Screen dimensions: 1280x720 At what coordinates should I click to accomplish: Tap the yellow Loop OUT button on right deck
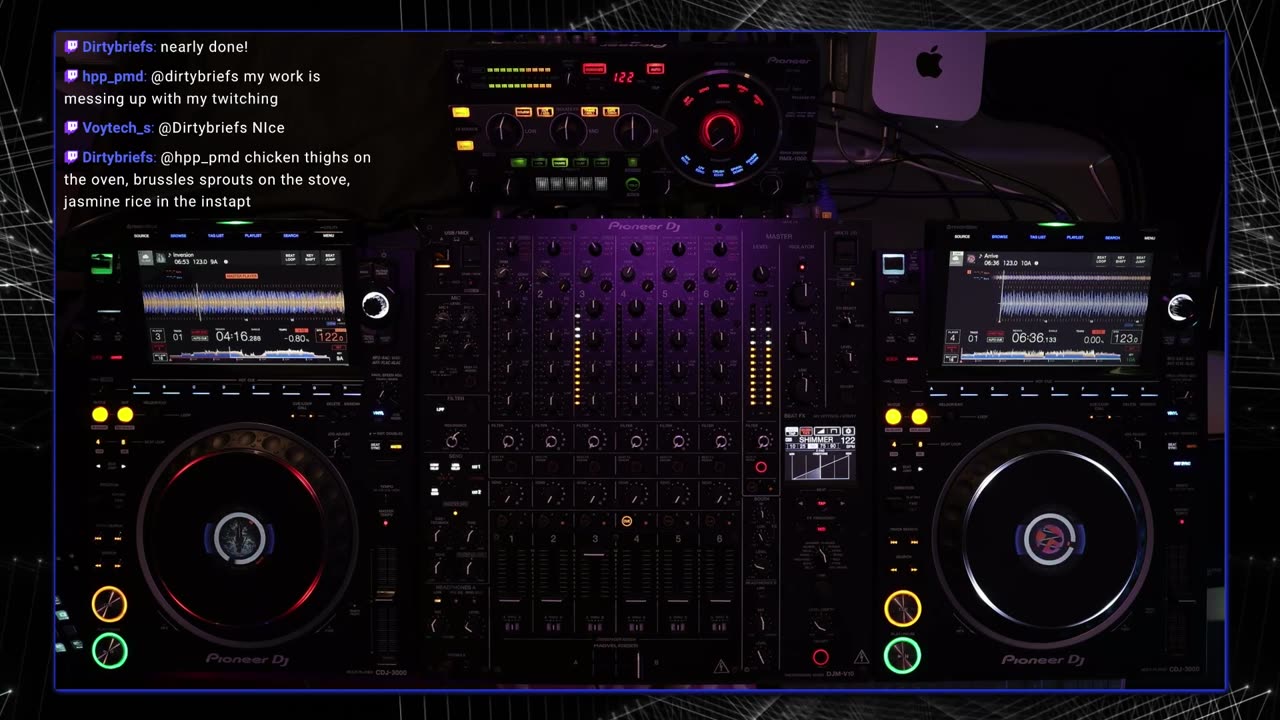point(919,416)
